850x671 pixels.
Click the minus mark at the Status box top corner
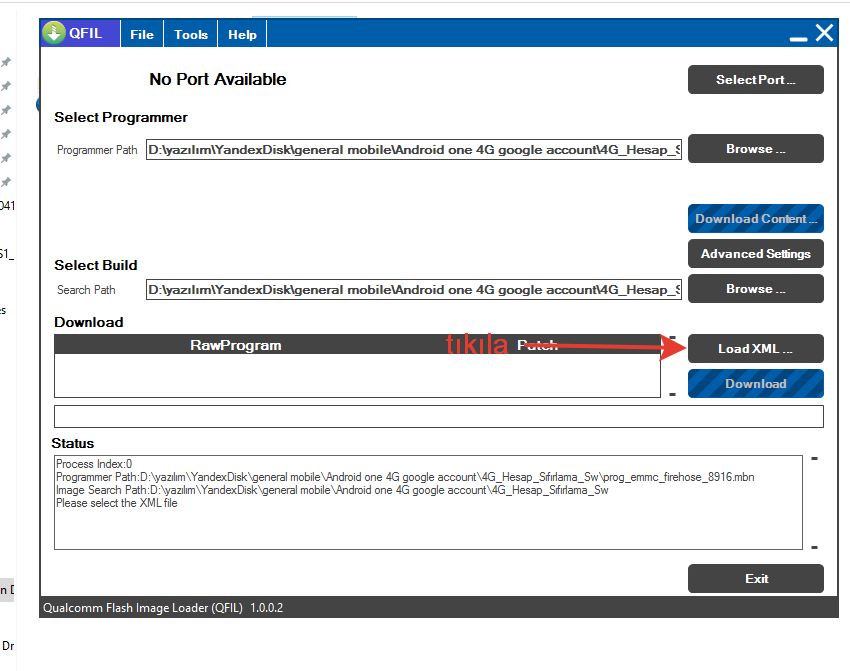814,459
